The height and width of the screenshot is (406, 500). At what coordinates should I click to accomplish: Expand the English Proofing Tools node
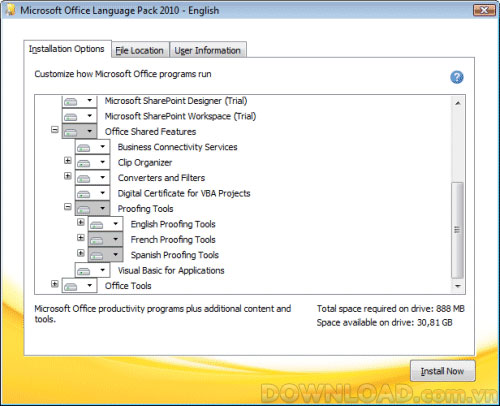point(81,222)
